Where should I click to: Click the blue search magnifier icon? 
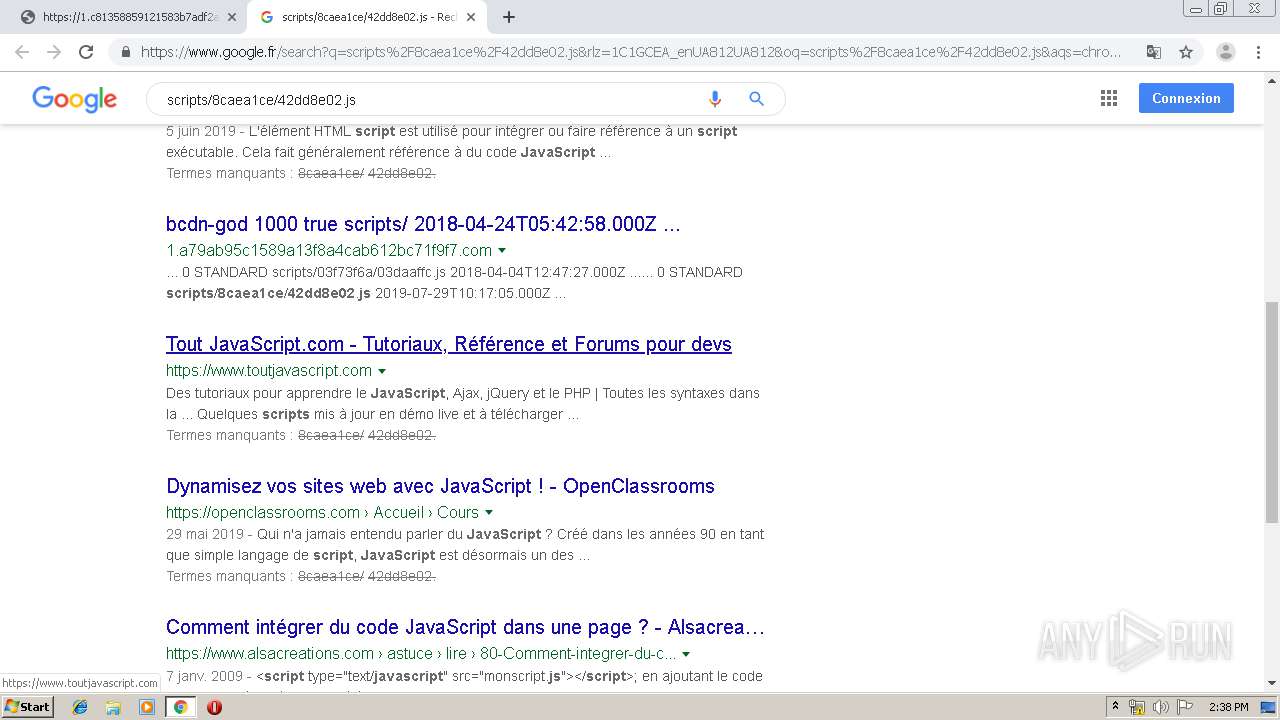757,99
